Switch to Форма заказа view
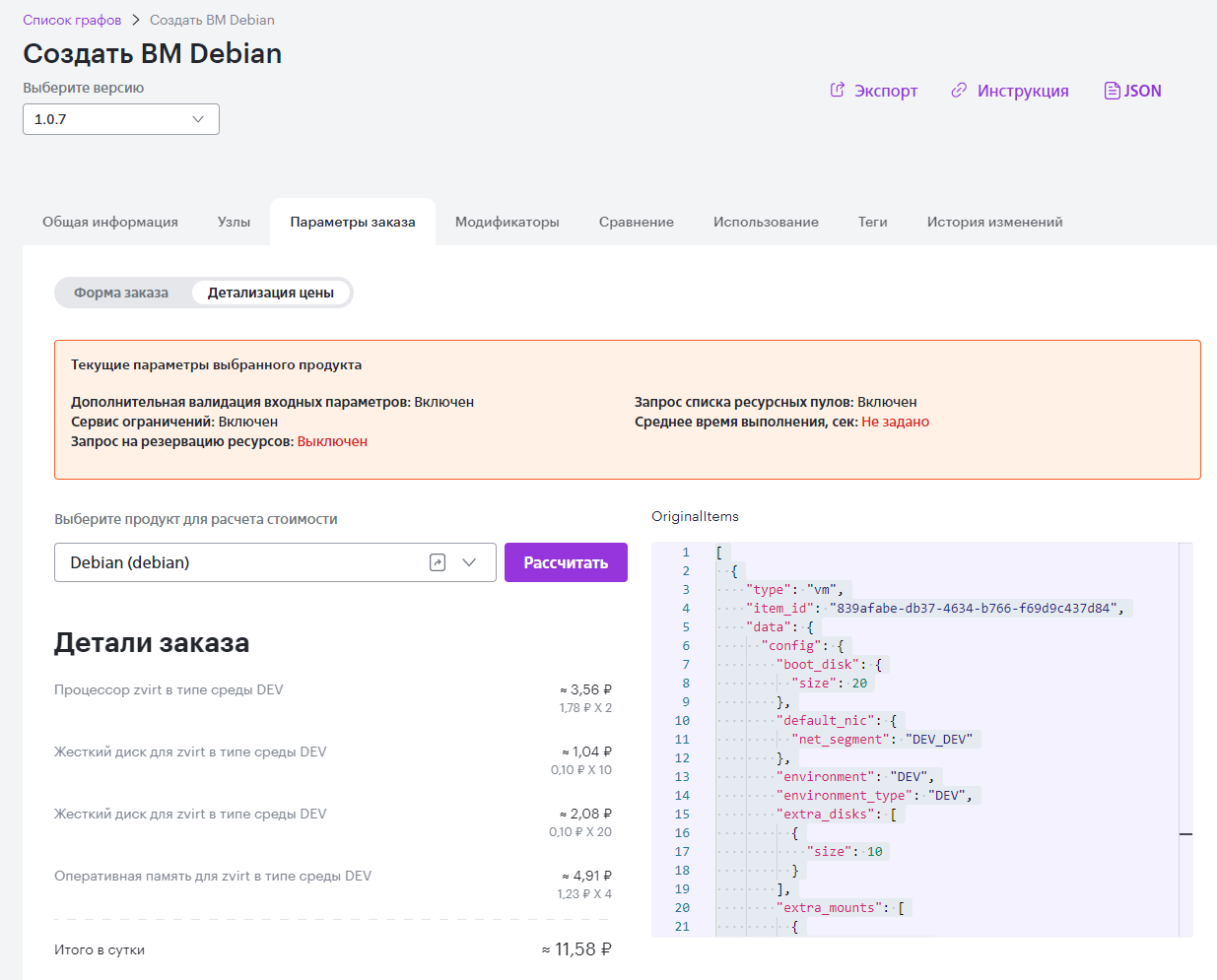1217x980 pixels. click(121, 293)
